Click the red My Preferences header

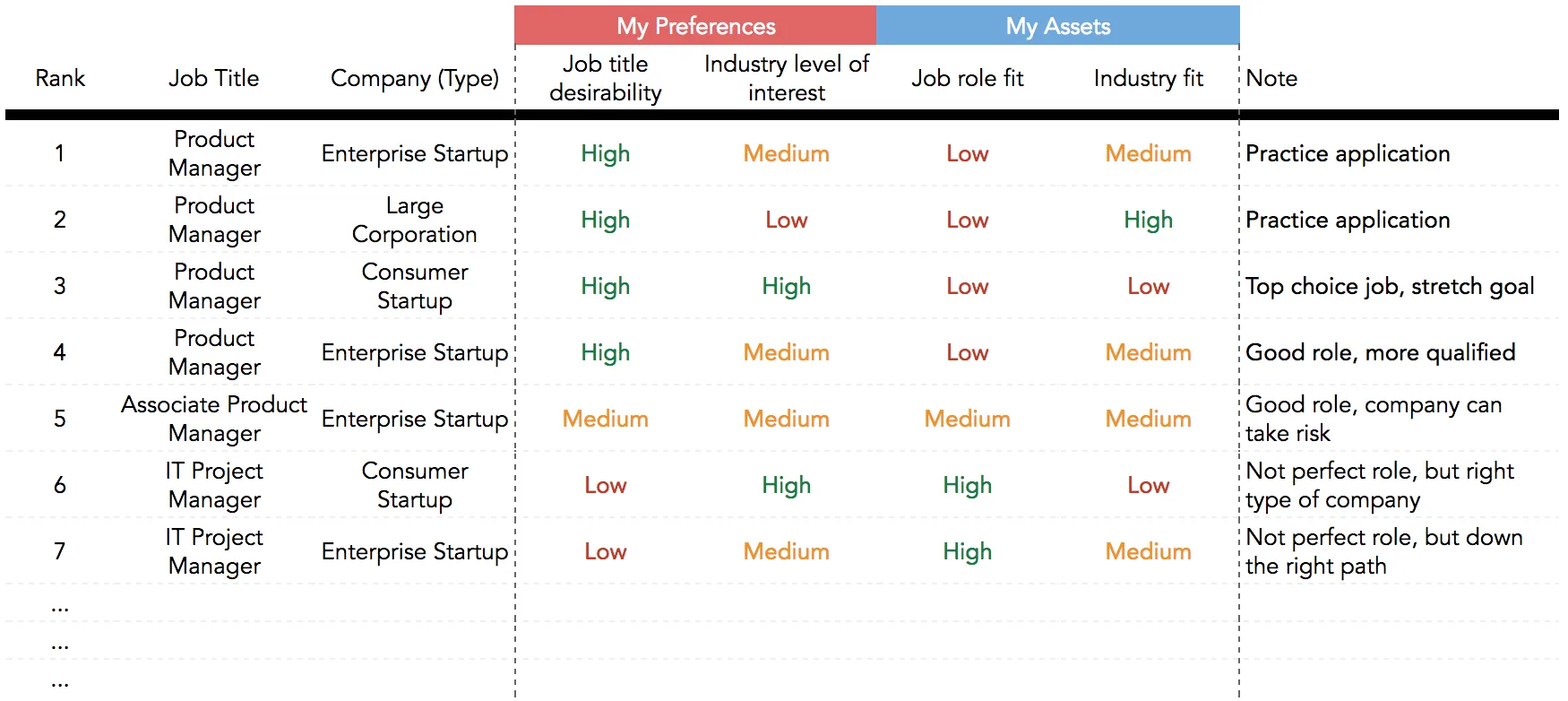click(x=695, y=26)
